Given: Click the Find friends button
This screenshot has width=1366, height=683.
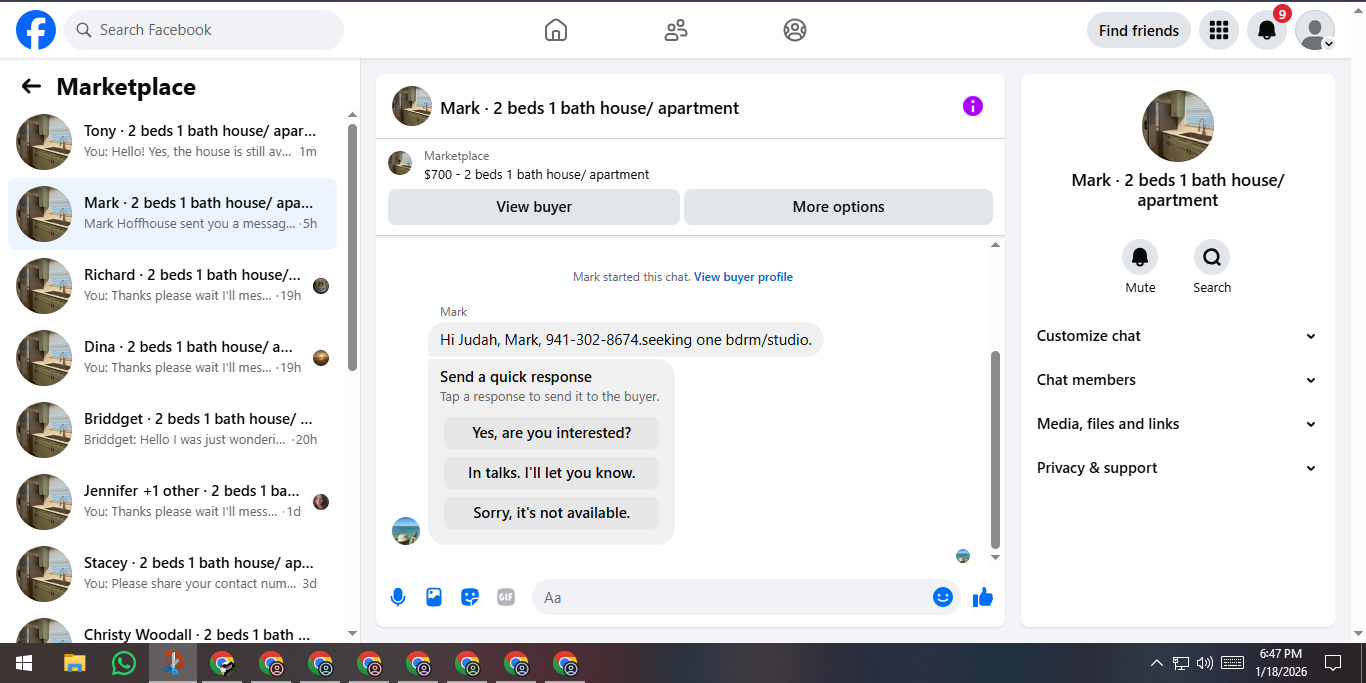Looking at the screenshot, I should [x=1139, y=30].
